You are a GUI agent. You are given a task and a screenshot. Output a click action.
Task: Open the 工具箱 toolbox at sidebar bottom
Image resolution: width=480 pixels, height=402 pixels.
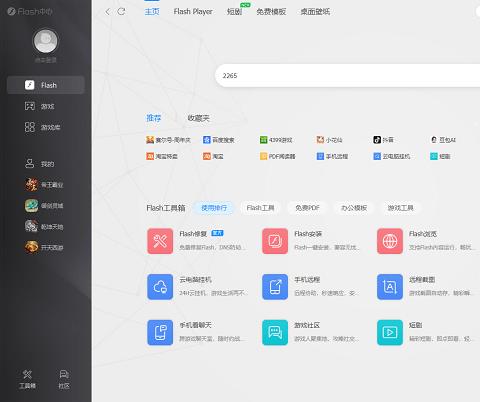pyautogui.click(x=27, y=379)
